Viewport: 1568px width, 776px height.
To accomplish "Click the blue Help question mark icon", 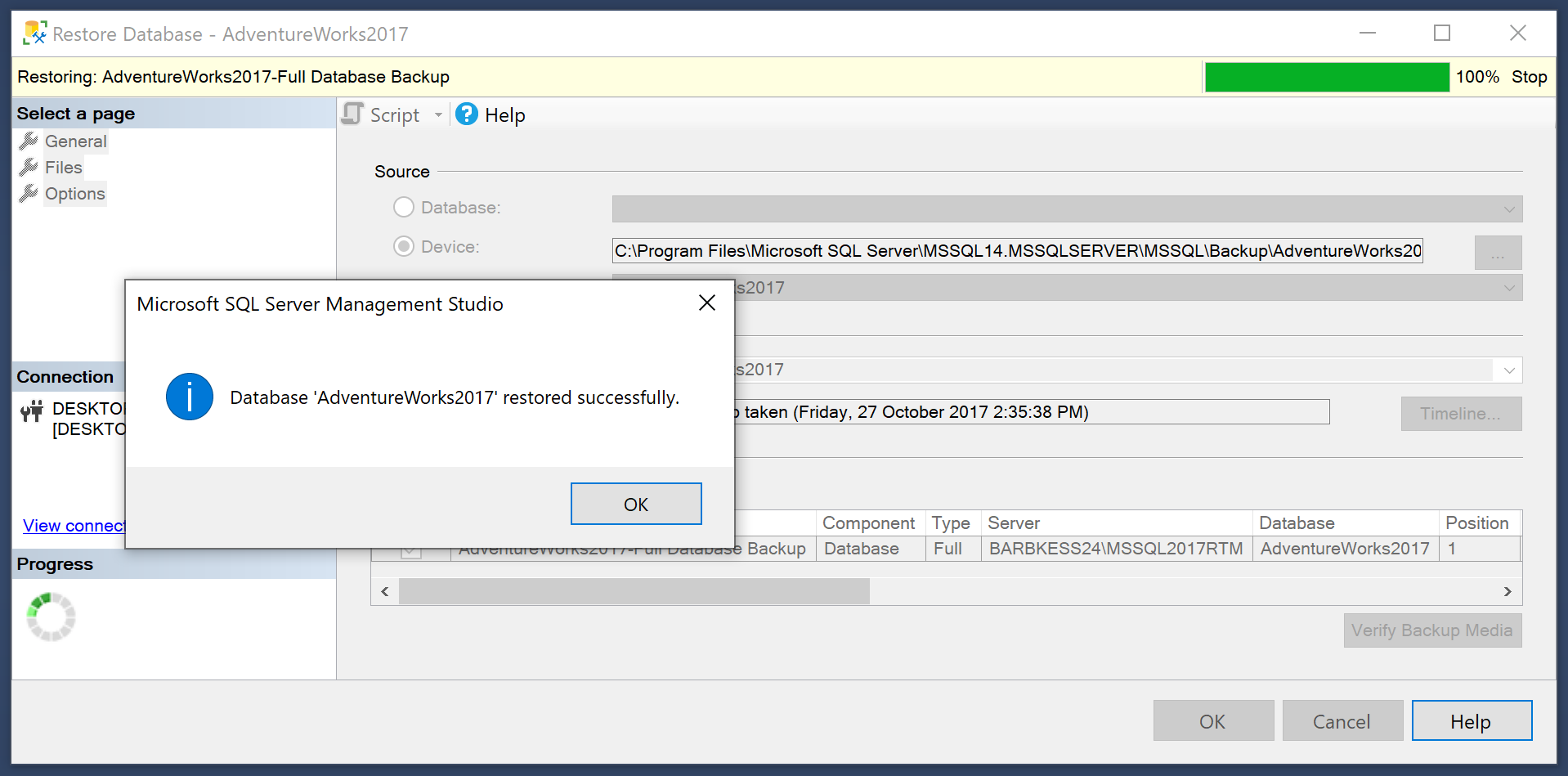I will (466, 114).
